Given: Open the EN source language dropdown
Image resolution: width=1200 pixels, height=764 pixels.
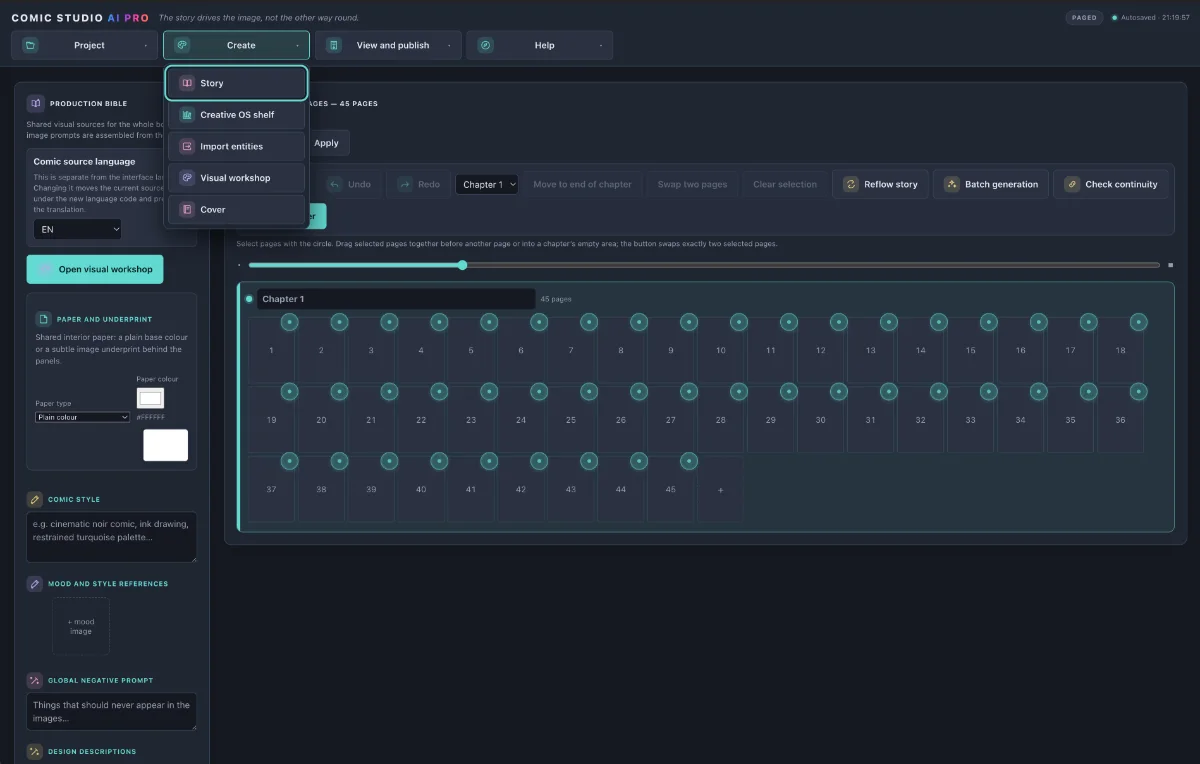Looking at the screenshot, I should [78, 229].
